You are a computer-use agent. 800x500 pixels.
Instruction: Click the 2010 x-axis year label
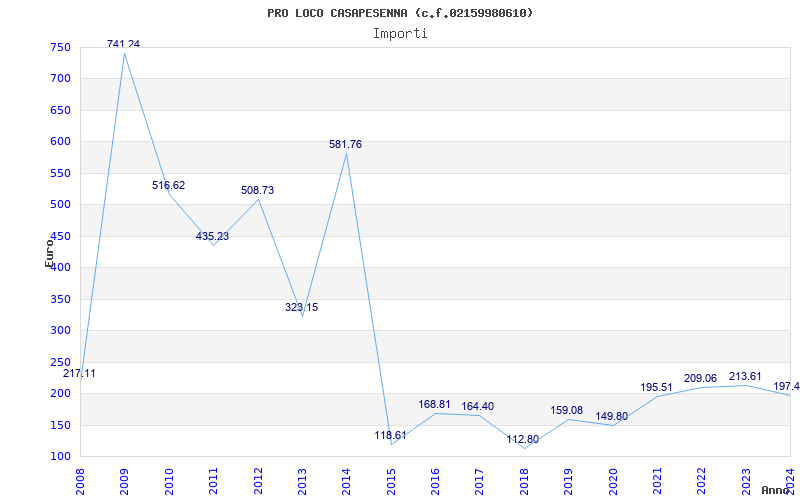pyautogui.click(x=168, y=481)
